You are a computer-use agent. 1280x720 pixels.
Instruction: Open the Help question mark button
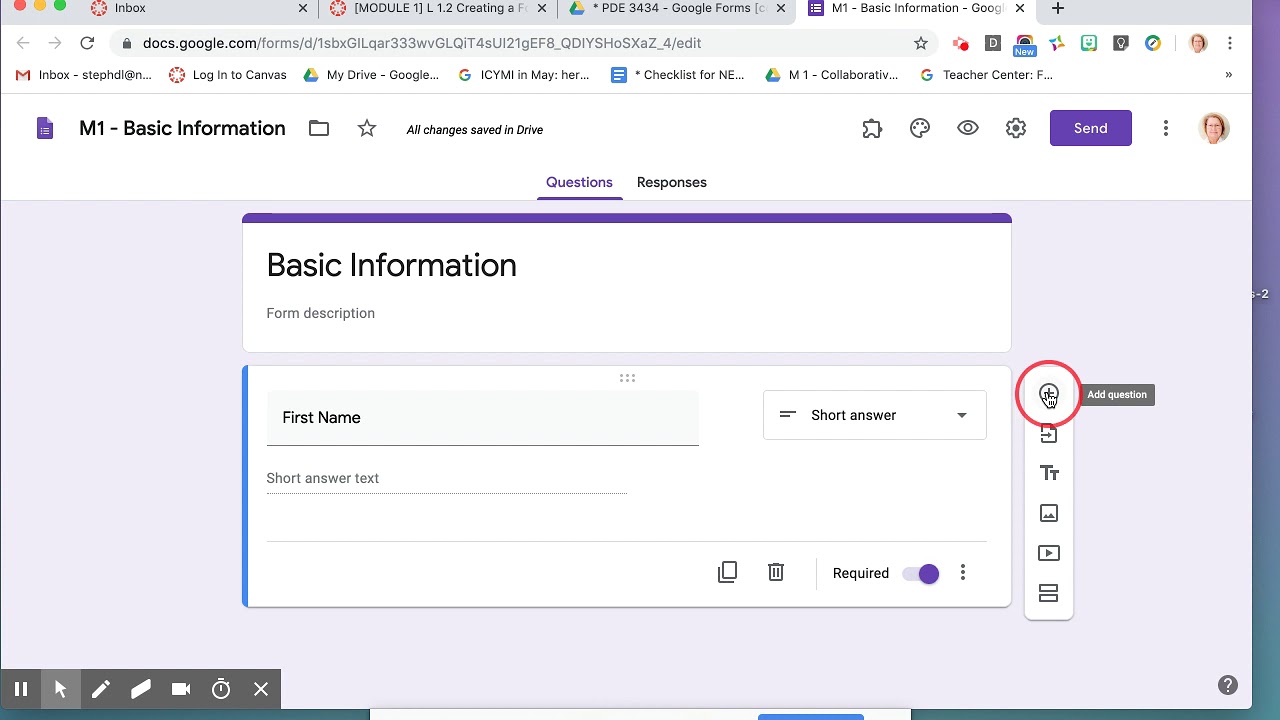[1228, 685]
